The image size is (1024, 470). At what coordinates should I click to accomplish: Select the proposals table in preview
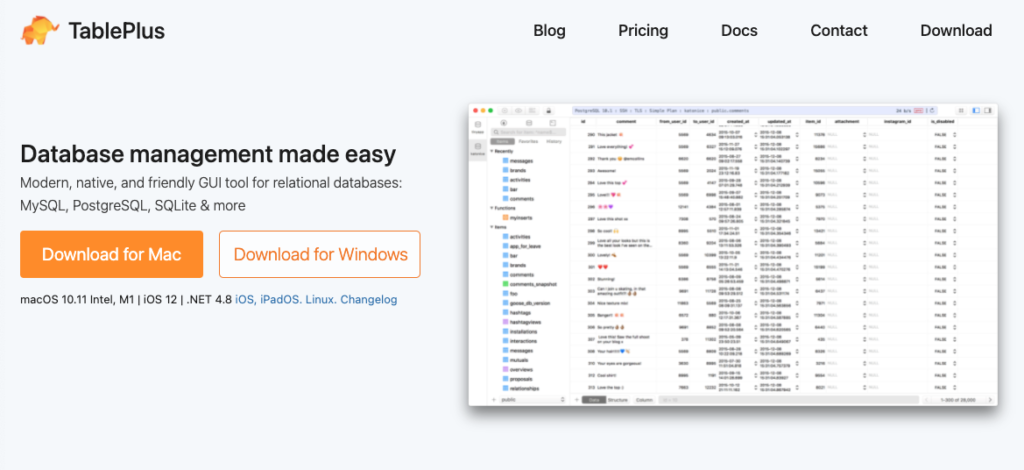[517, 379]
